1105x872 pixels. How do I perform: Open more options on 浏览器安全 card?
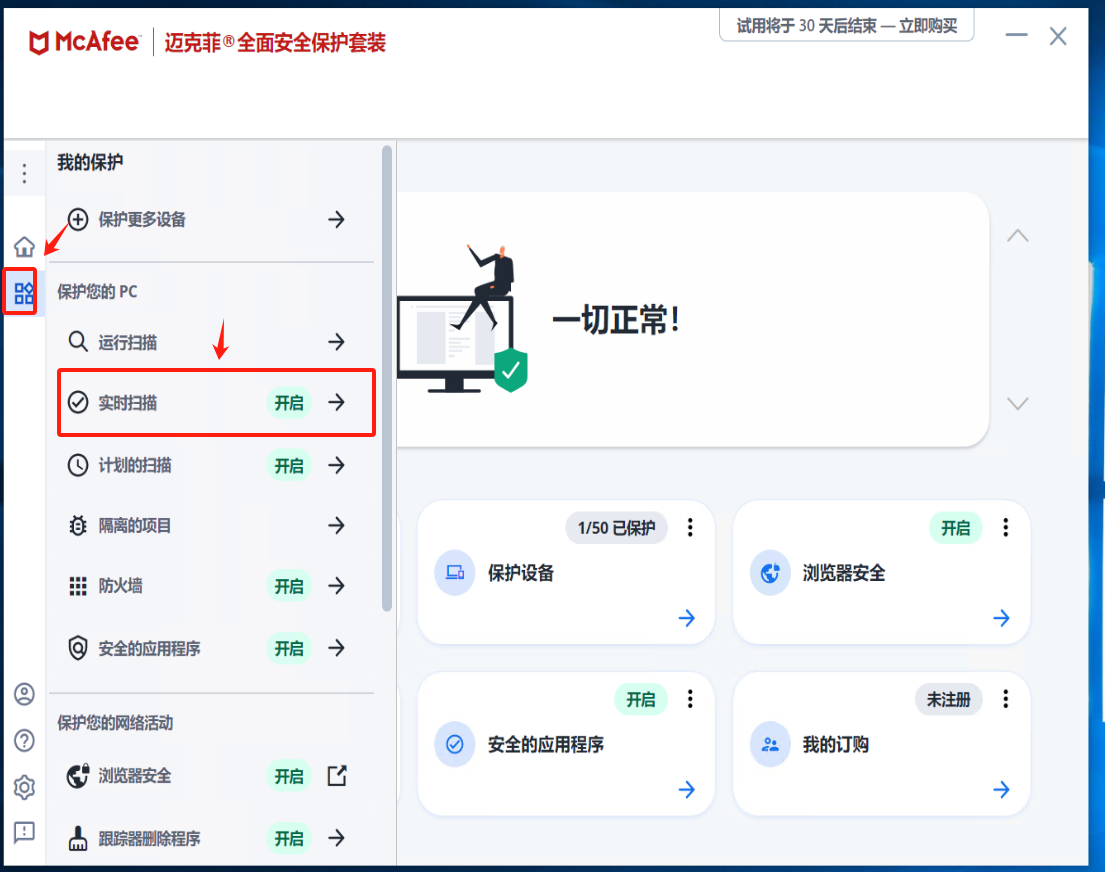[x=1006, y=527]
